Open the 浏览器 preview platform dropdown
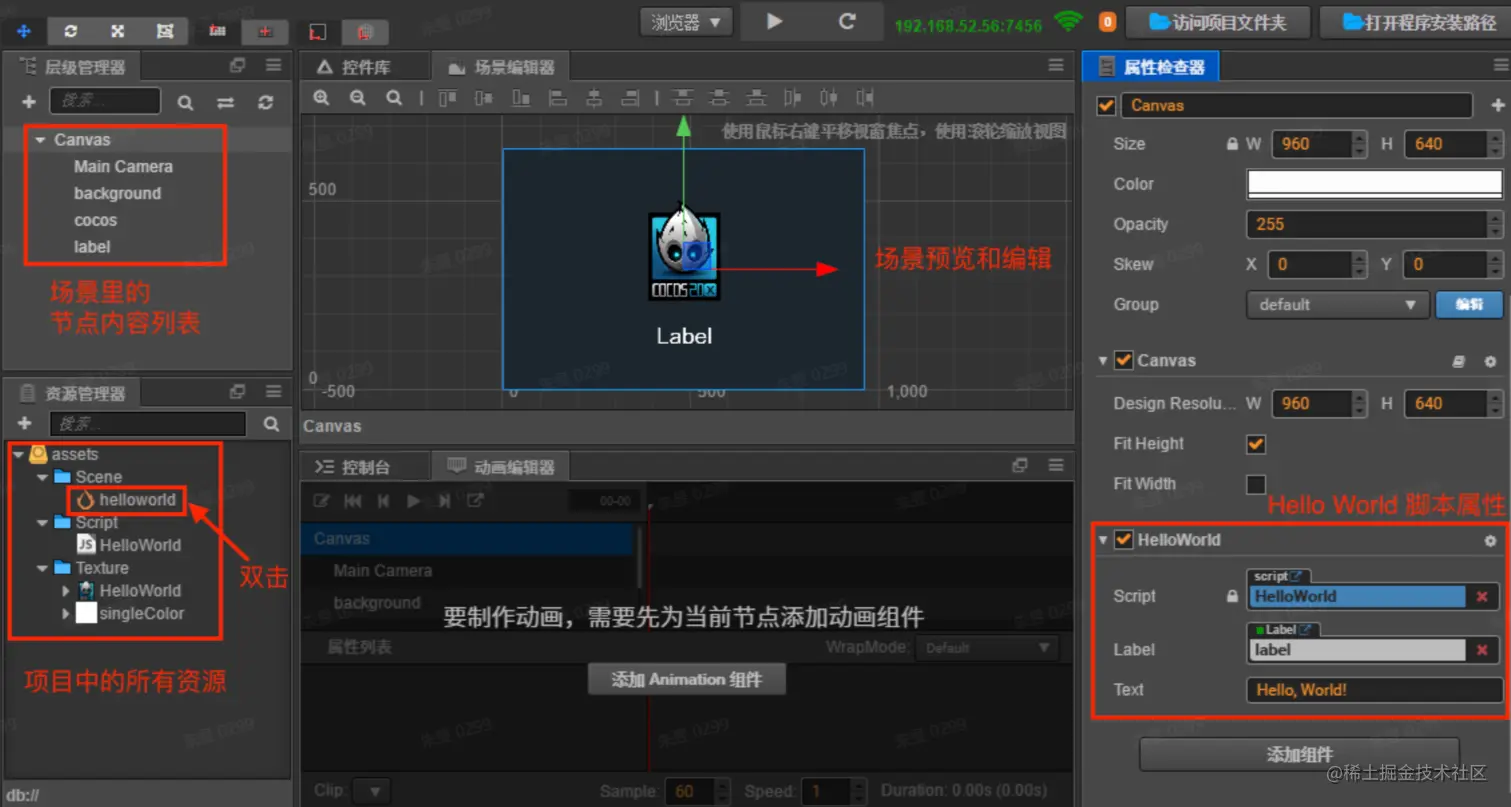The height and width of the screenshot is (807, 1511). [x=686, y=22]
